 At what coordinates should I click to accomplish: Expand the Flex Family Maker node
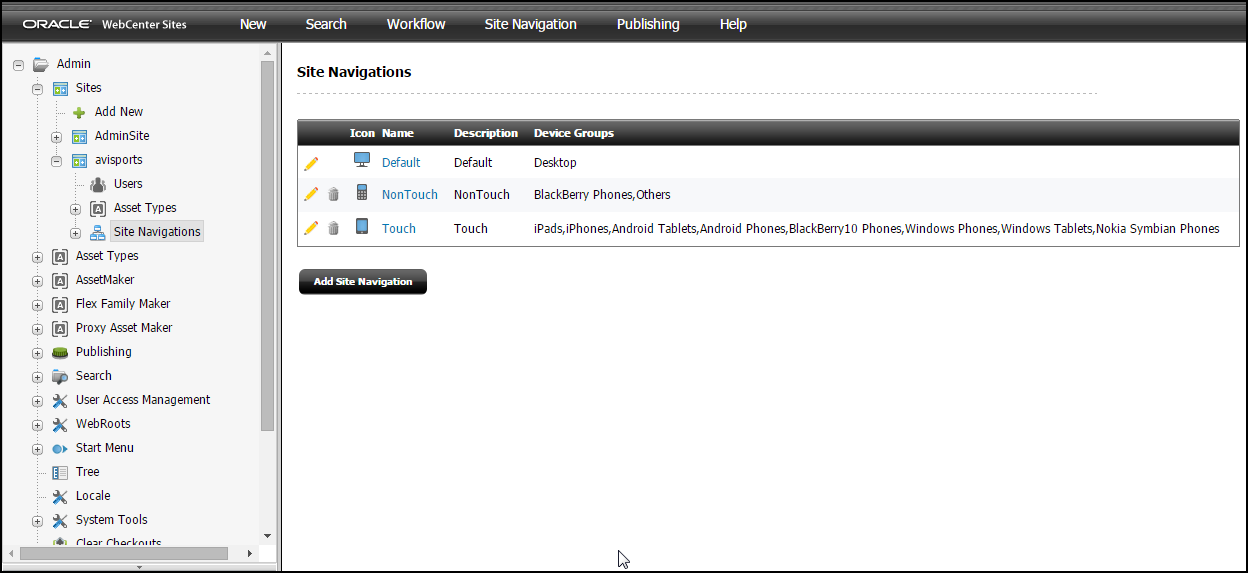37,305
